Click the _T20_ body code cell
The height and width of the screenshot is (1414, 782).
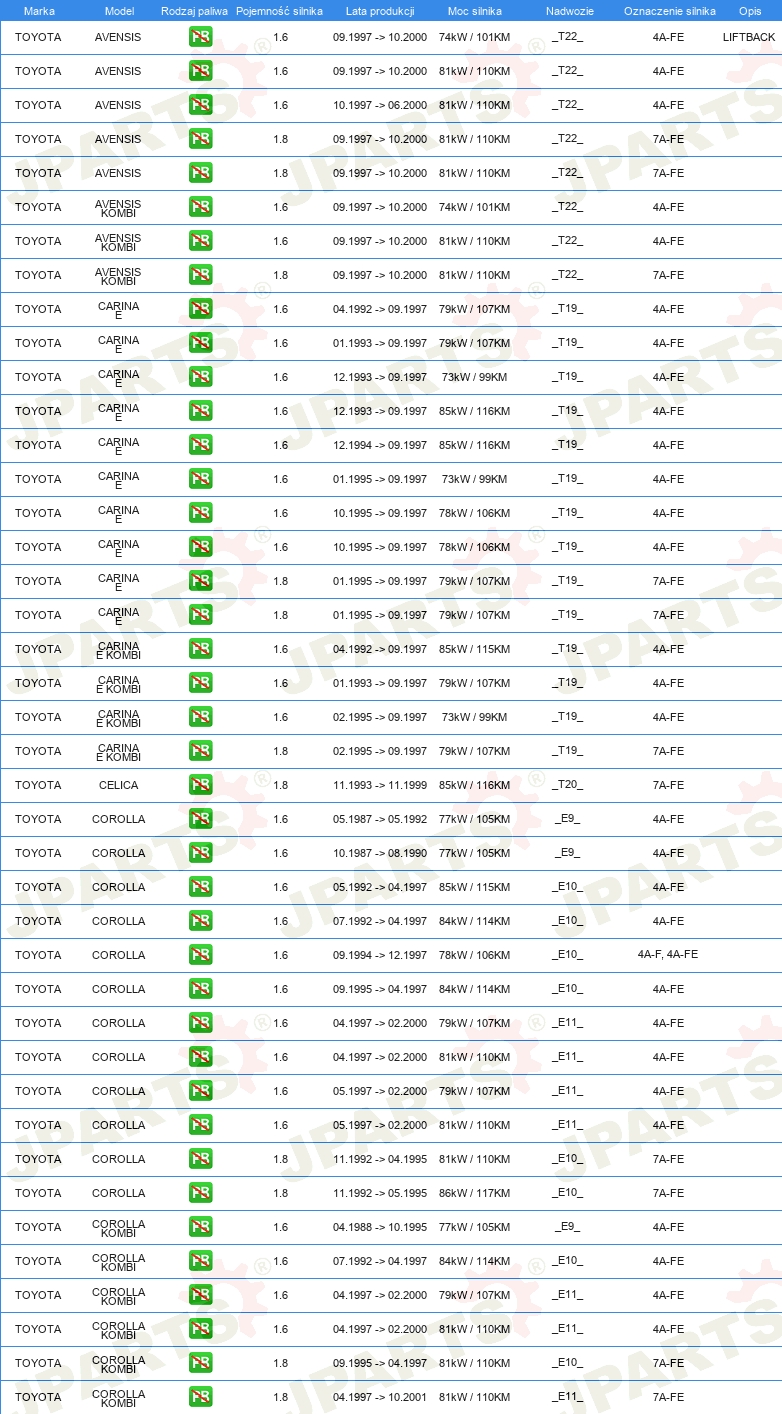point(568,785)
